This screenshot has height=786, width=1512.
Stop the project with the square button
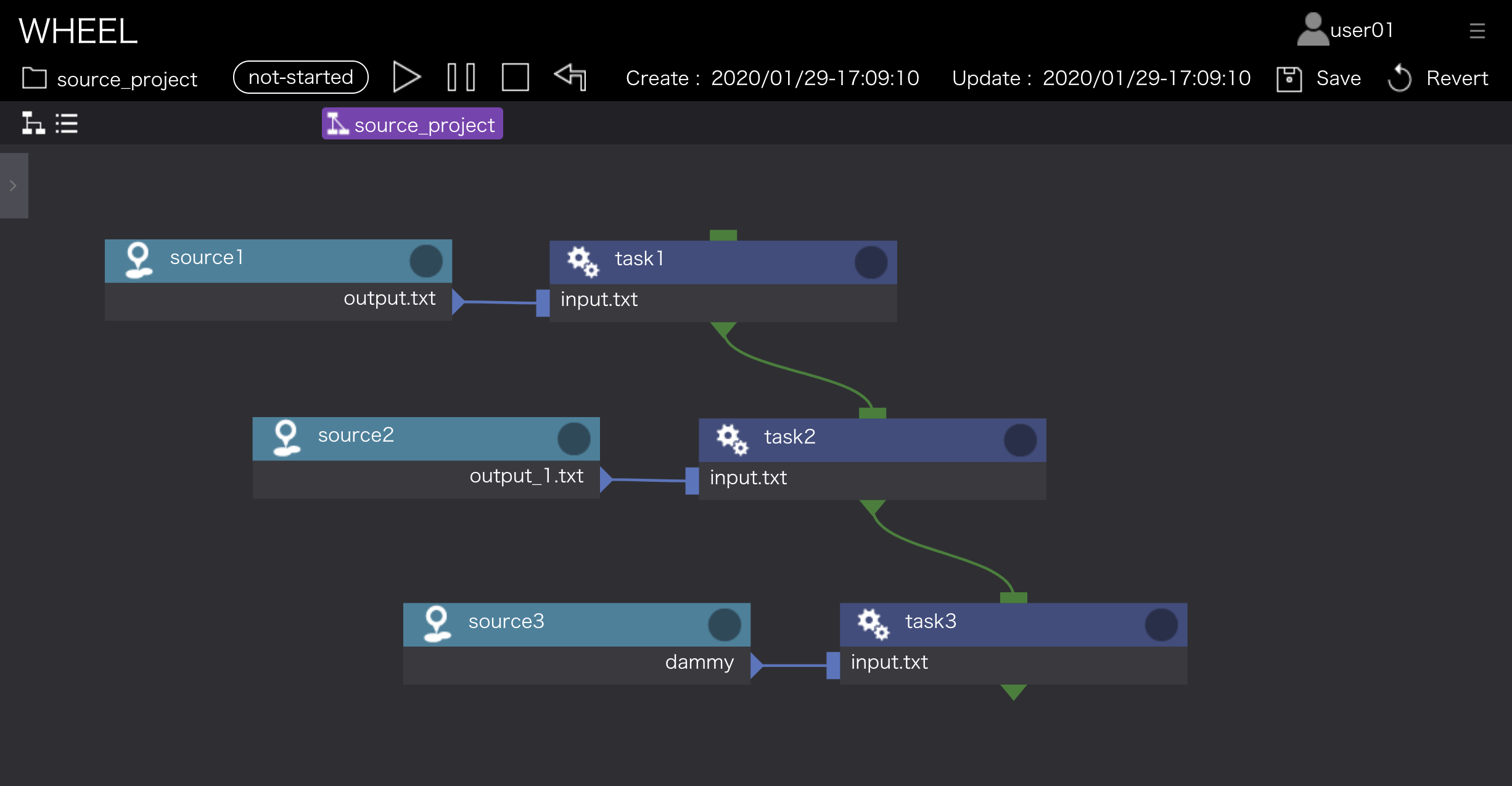(x=515, y=78)
